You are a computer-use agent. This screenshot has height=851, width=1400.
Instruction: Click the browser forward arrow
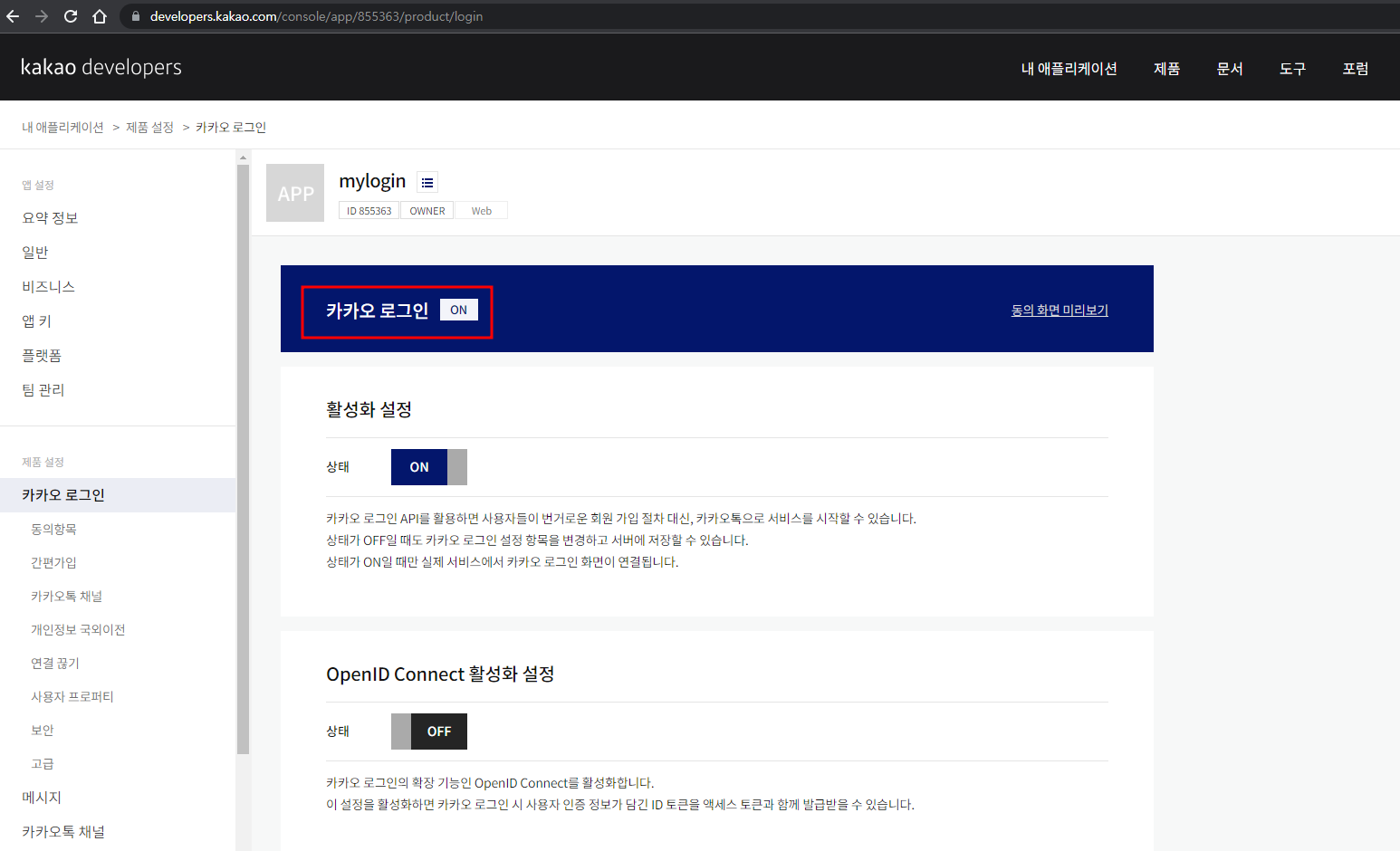(x=42, y=16)
